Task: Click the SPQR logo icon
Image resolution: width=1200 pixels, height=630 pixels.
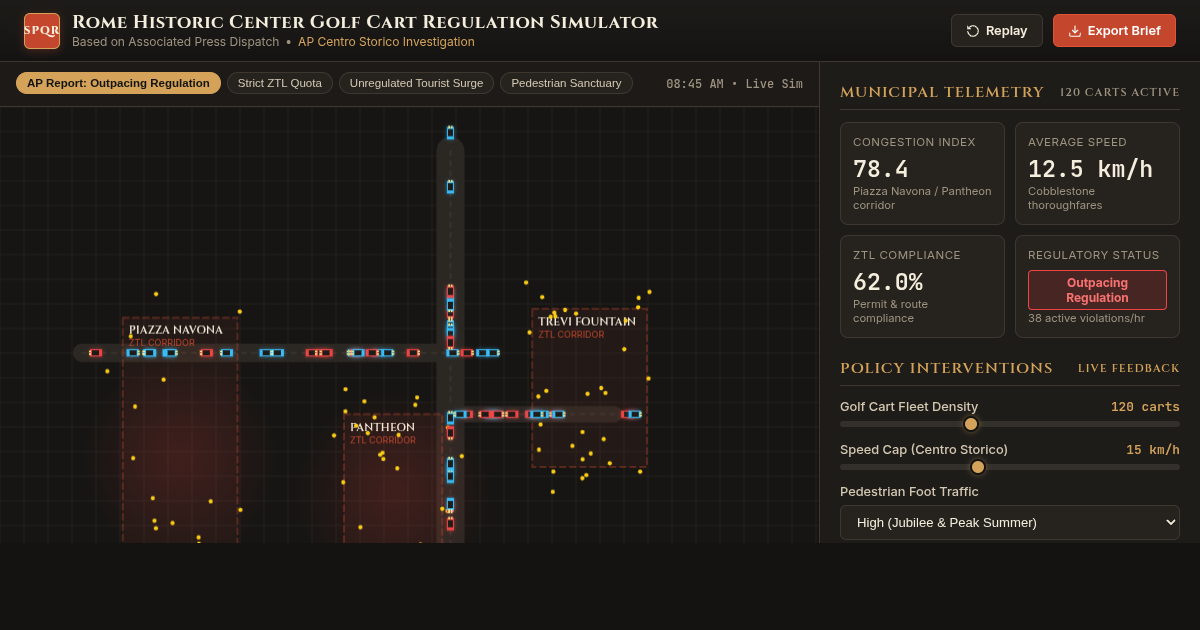Action: coord(42,31)
